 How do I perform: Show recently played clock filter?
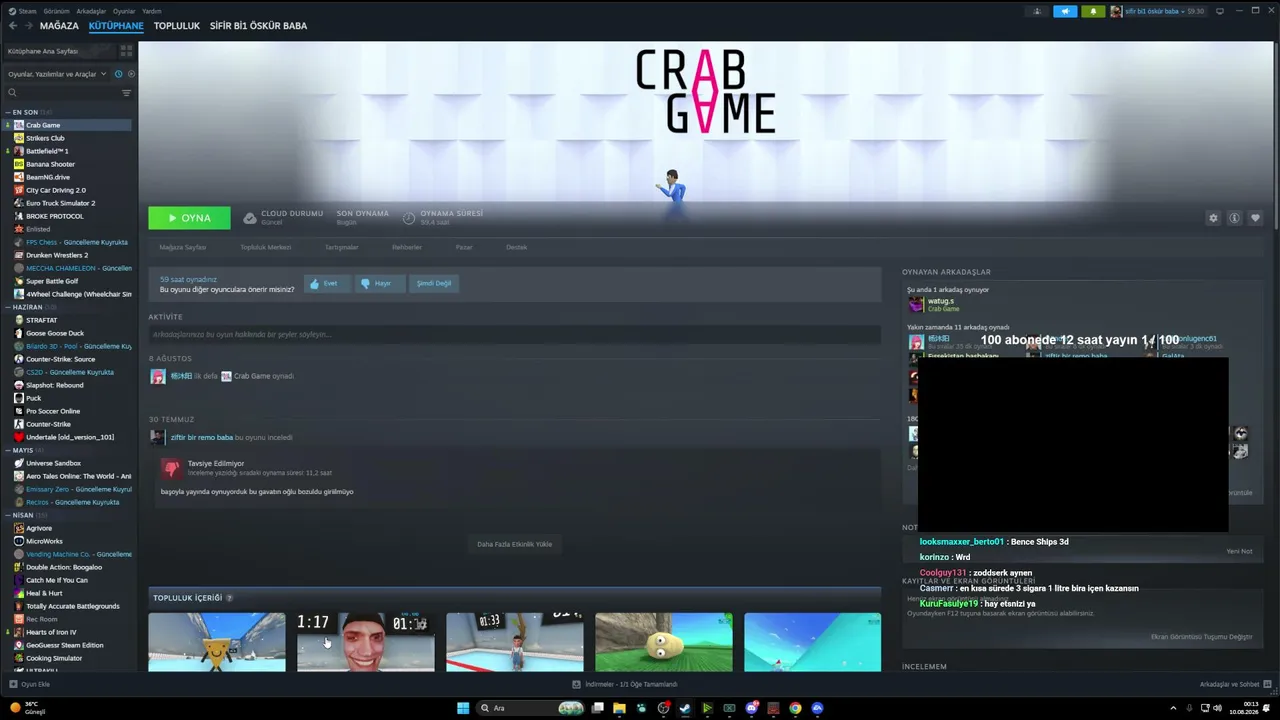click(x=118, y=74)
